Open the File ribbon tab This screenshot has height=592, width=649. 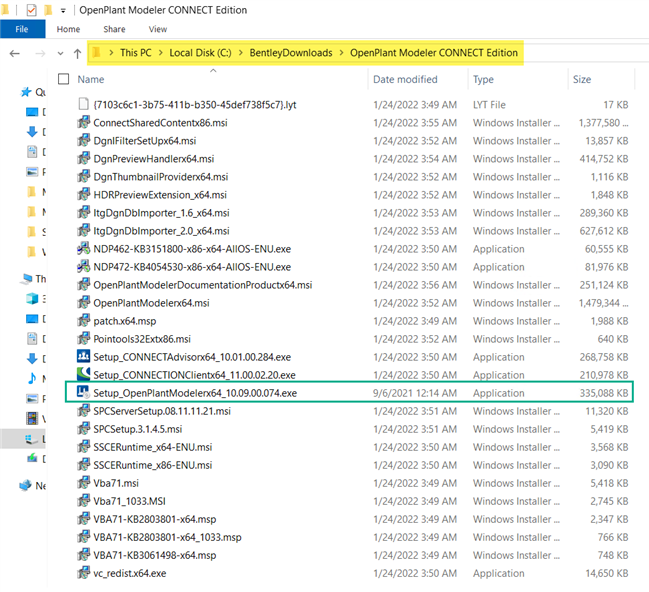tap(22, 29)
